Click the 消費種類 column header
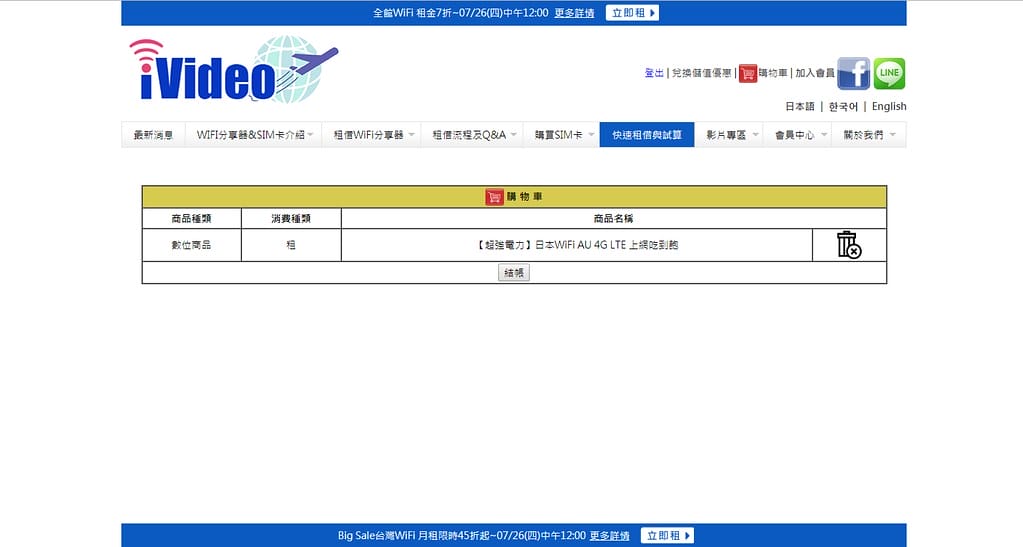This screenshot has width=1023, height=547. tap(291, 219)
